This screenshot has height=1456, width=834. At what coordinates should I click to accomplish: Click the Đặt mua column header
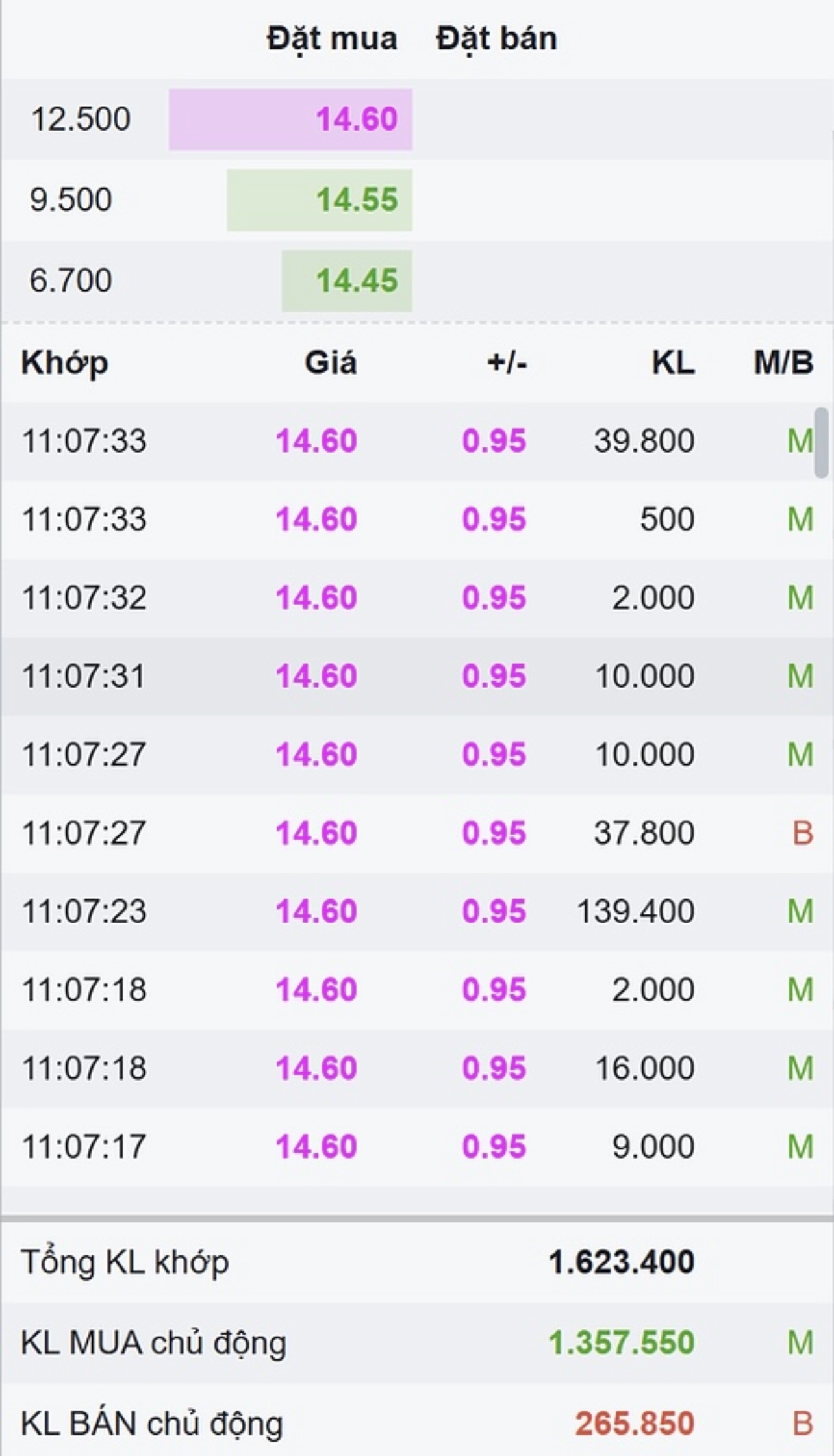tap(332, 38)
